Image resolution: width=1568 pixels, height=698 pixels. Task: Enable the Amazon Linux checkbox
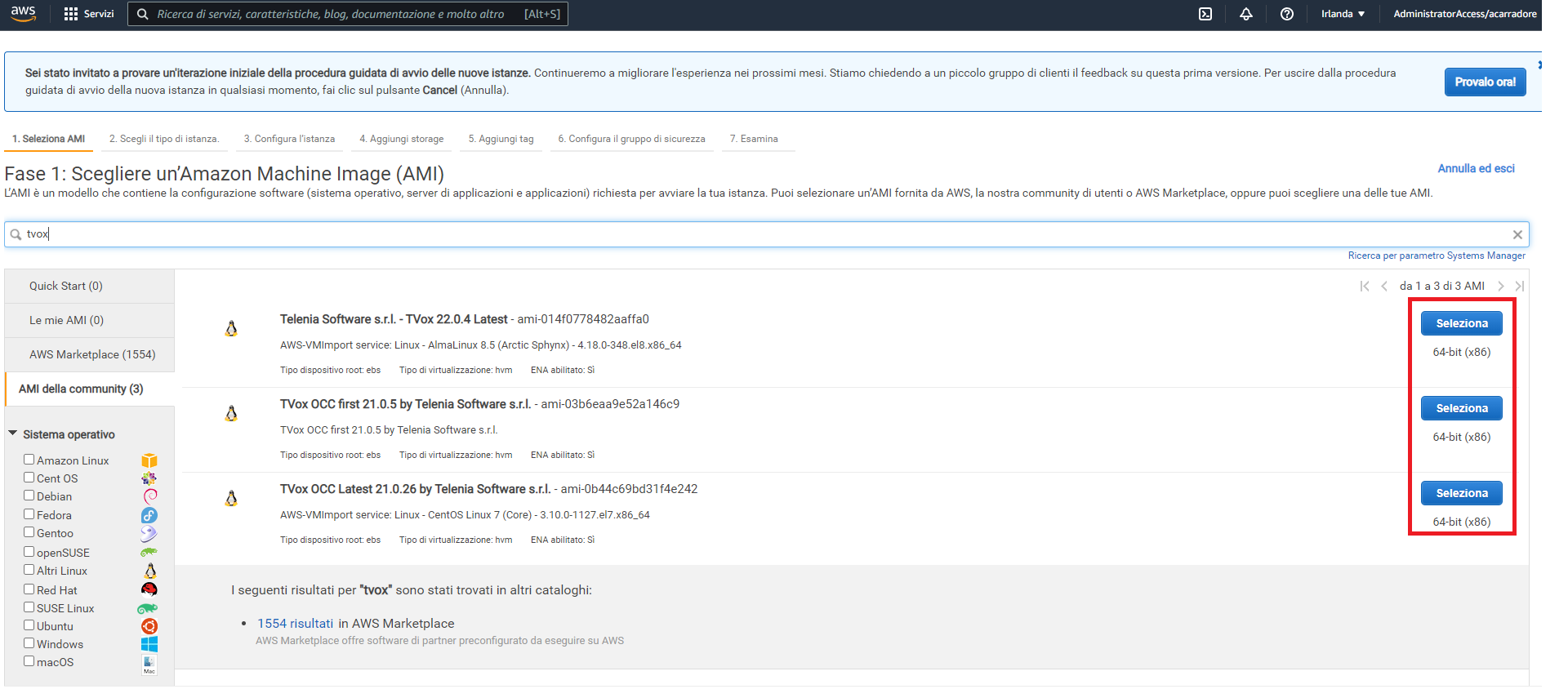[x=29, y=460]
